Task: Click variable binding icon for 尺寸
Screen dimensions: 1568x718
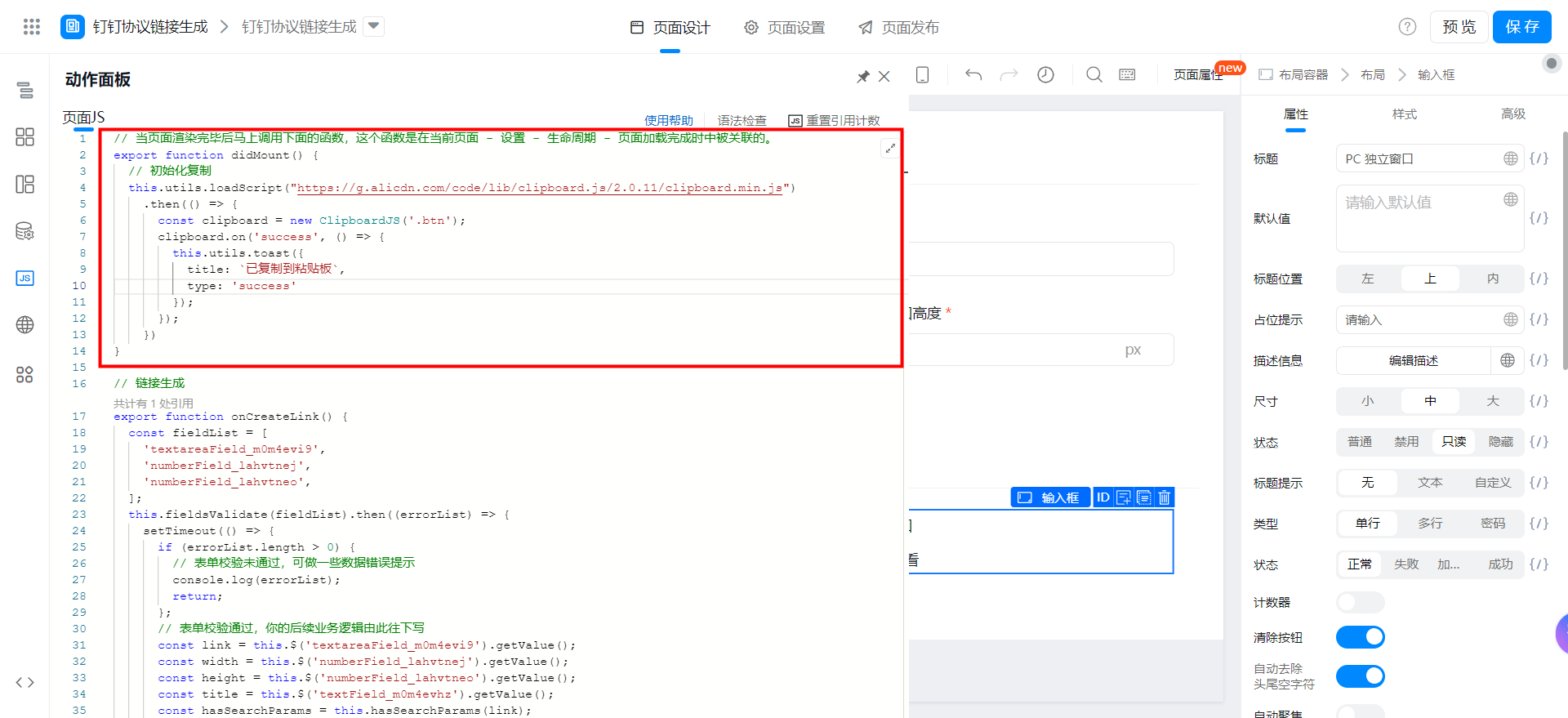Action: [x=1539, y=401]
